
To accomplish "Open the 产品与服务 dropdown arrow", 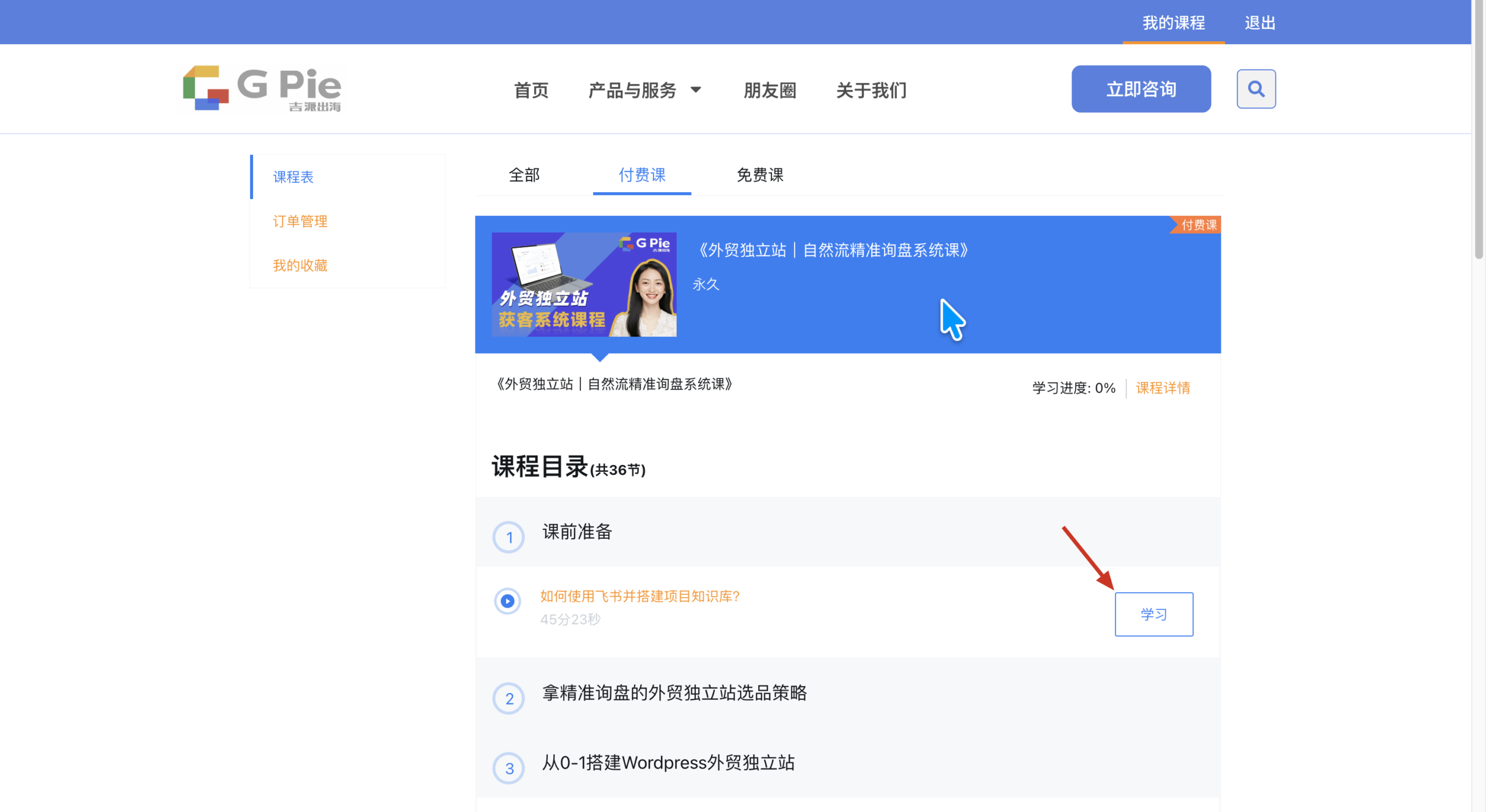I will coord(695,90).
